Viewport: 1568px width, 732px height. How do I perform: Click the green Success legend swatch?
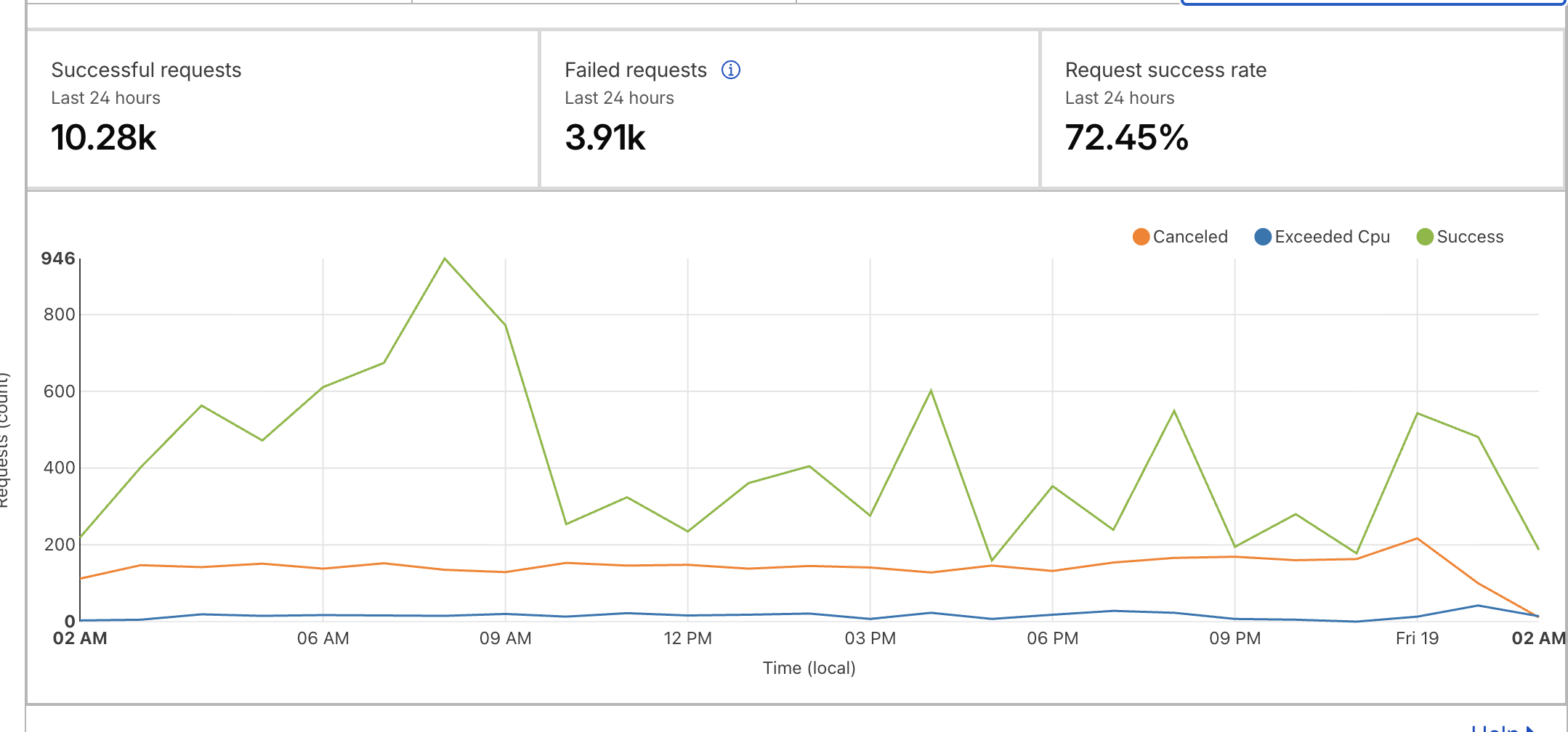pyautogui.click(x=1425, y=237)
